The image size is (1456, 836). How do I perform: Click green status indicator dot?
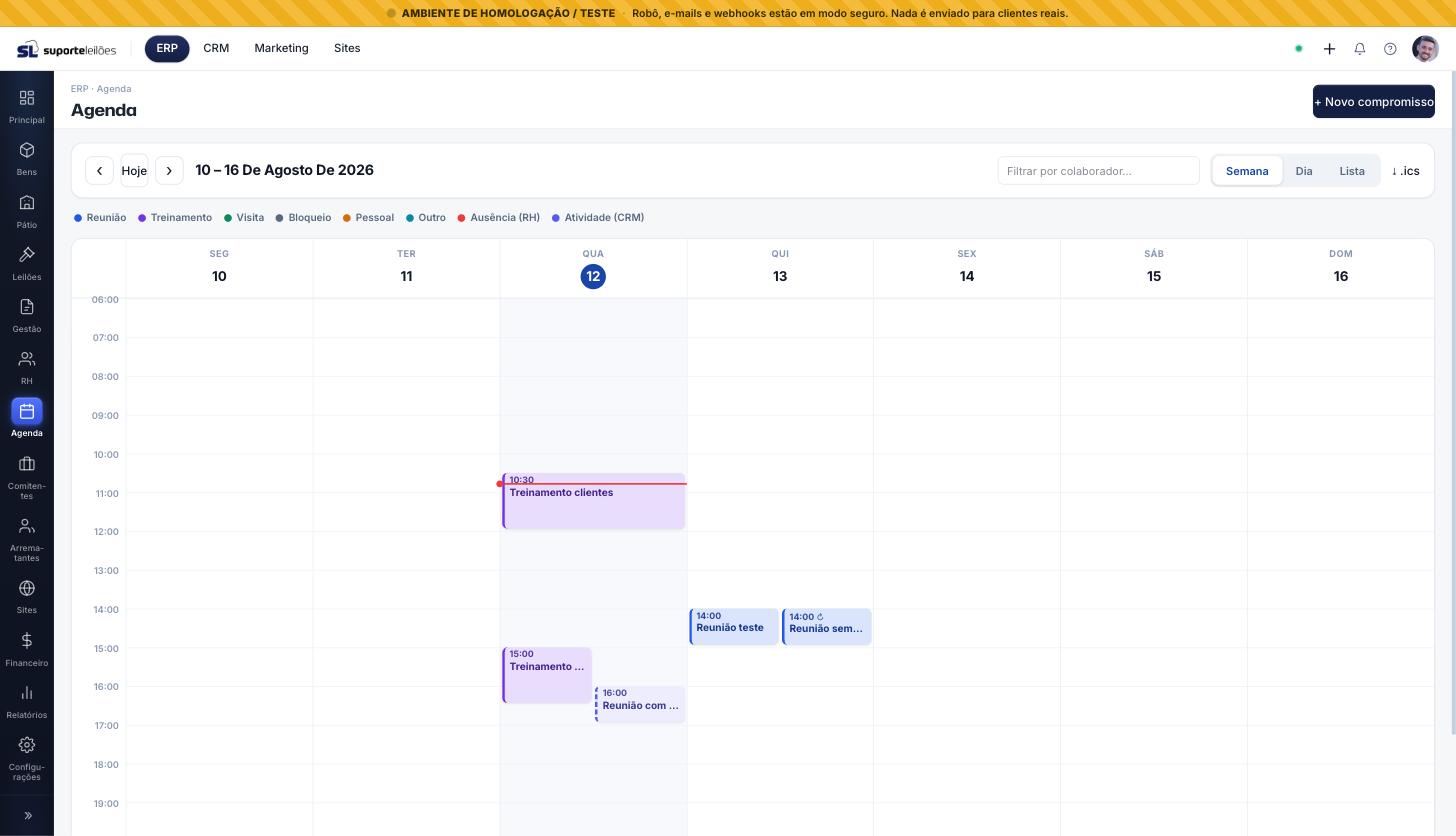(x=1299, y=49)
